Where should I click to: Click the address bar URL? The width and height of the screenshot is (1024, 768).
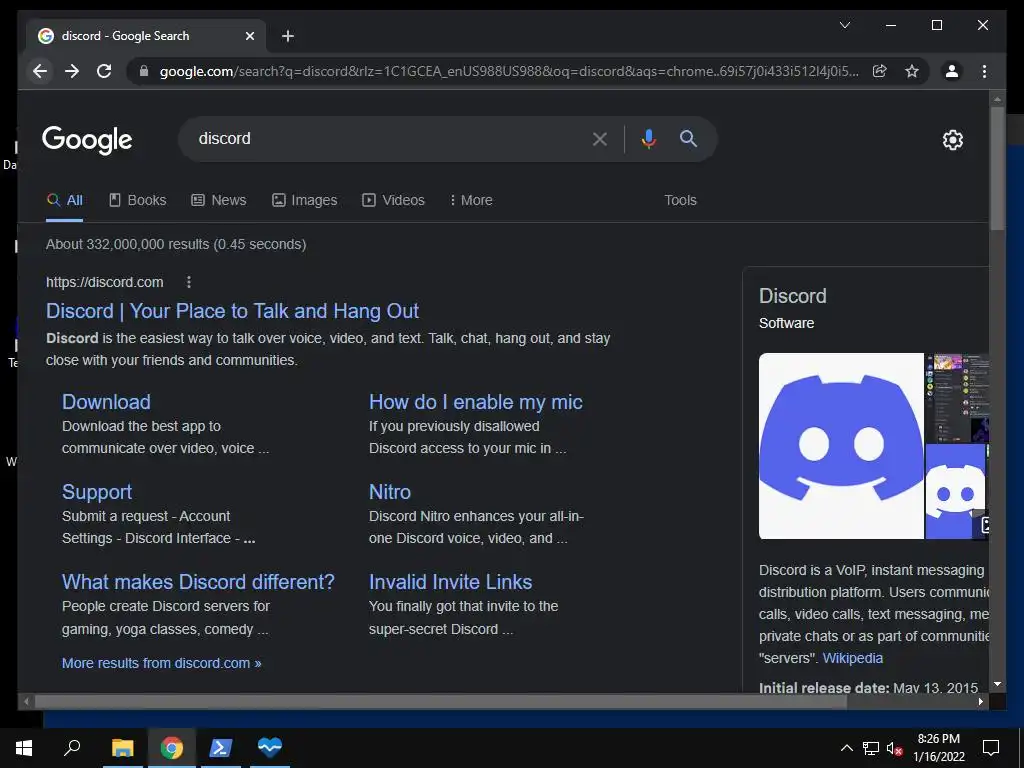[x=509, y=71]
